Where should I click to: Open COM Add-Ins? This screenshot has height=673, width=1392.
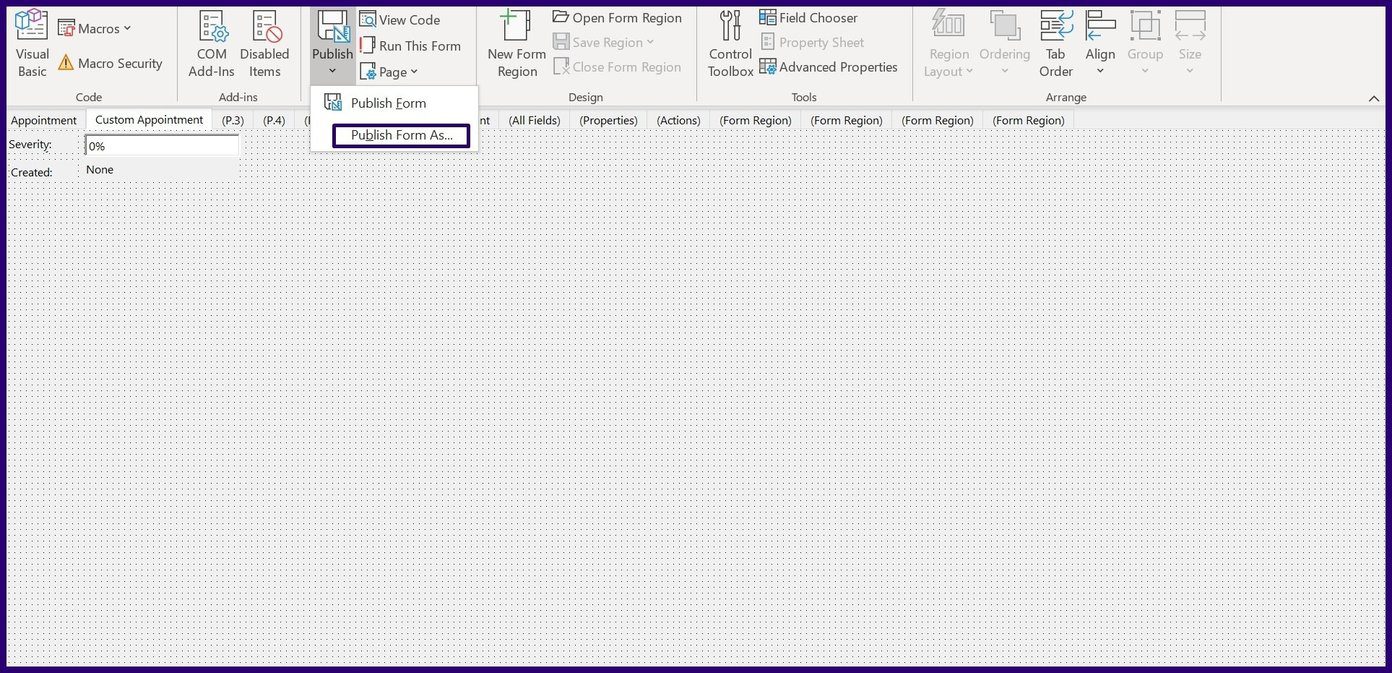(210, 44)
